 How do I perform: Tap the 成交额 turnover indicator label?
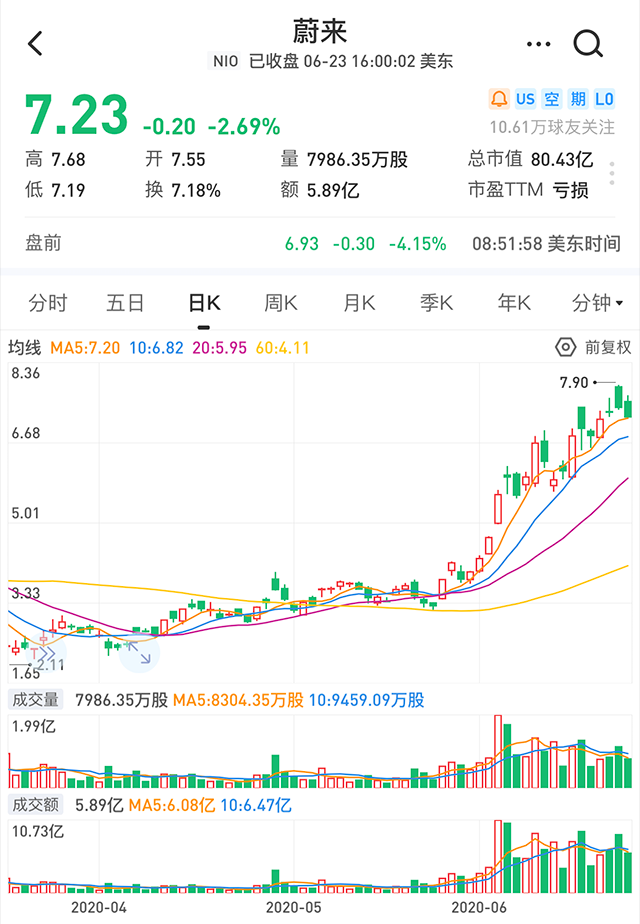(x=35, y=804)
